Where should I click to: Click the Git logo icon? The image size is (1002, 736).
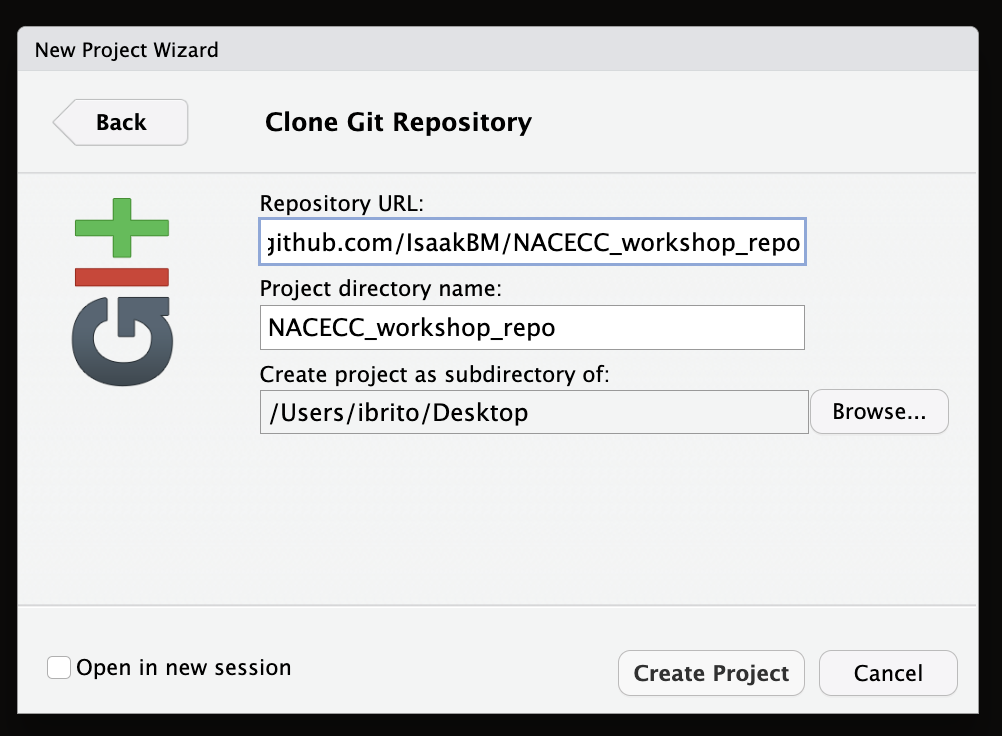point(123,290)
